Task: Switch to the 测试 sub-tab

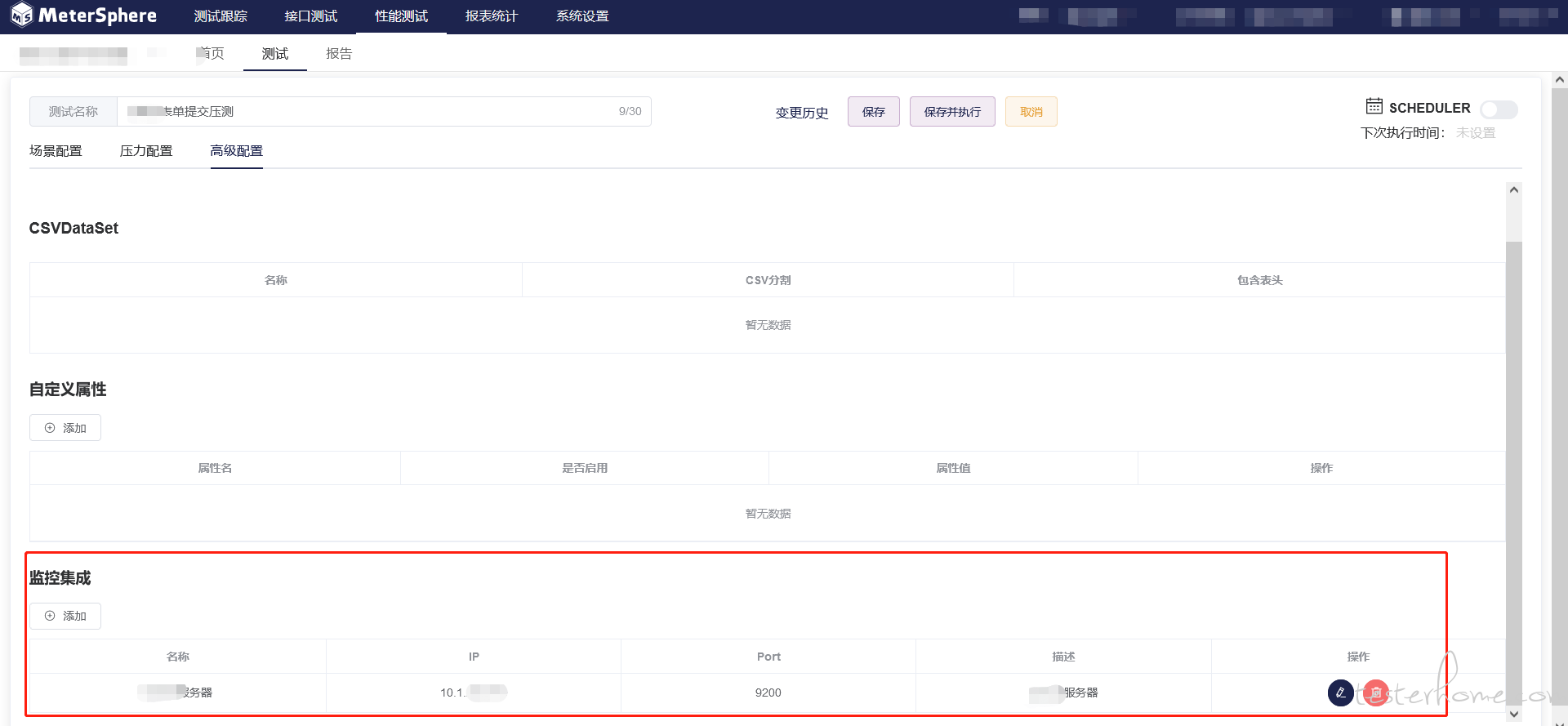Action: pyautogui.click(x=275, y=54)
